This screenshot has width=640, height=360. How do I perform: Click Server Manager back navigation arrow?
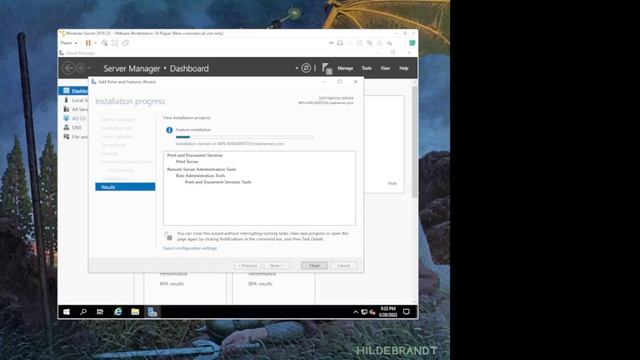pyautogui.click(x=69, y=68)
